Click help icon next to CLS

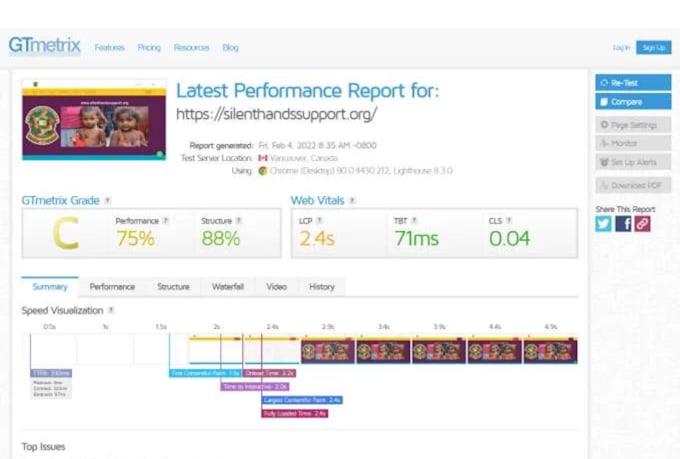coord(509,221)
